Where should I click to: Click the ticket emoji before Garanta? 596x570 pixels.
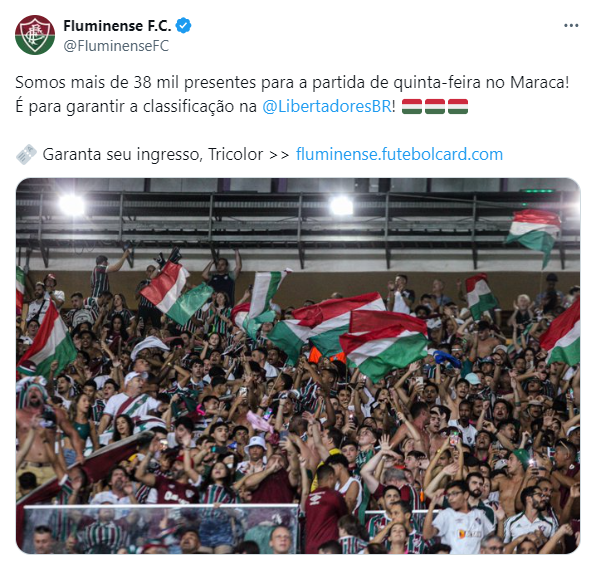(26, 155)
